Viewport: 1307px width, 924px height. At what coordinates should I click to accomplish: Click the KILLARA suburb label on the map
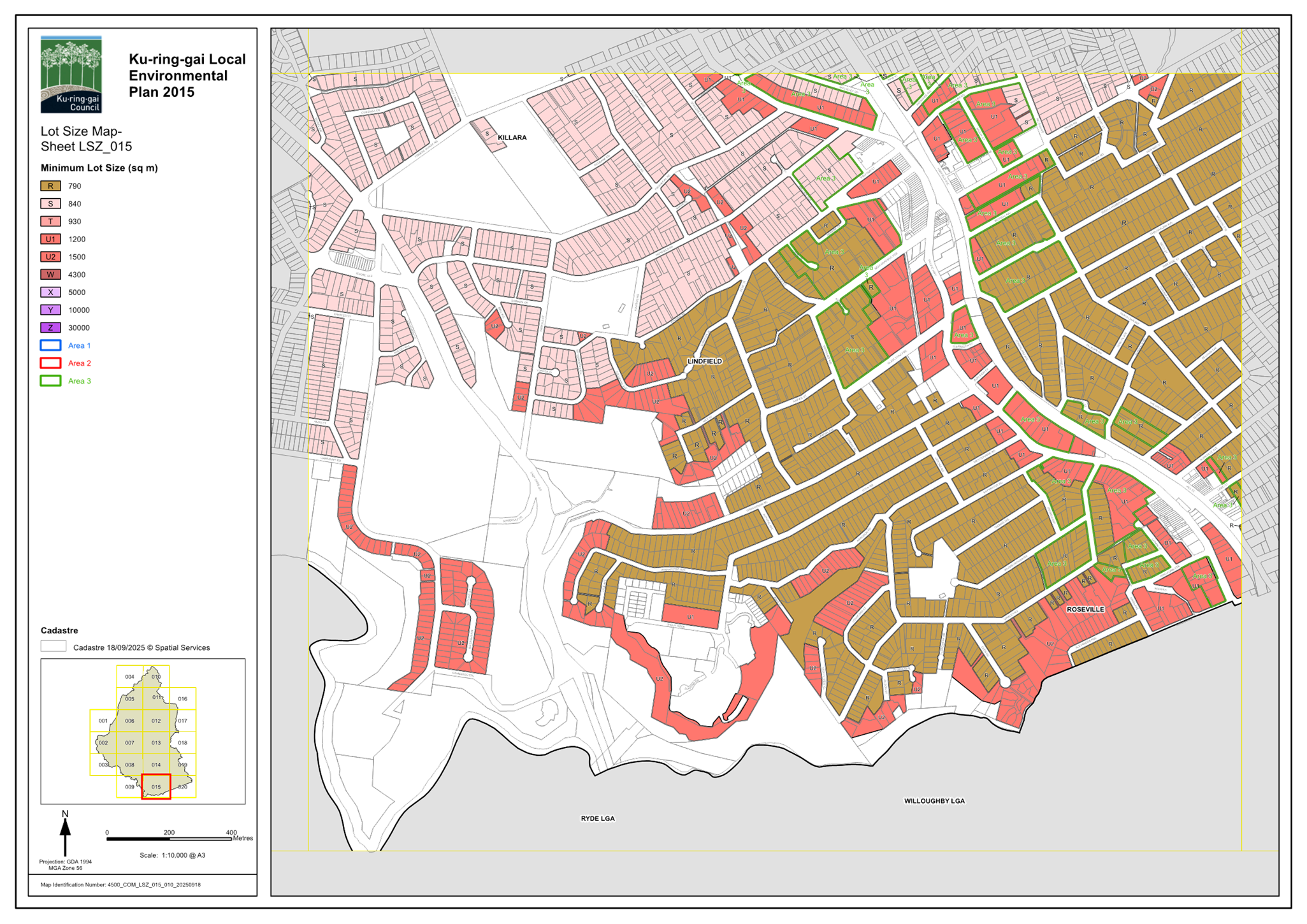coord(512,138)
